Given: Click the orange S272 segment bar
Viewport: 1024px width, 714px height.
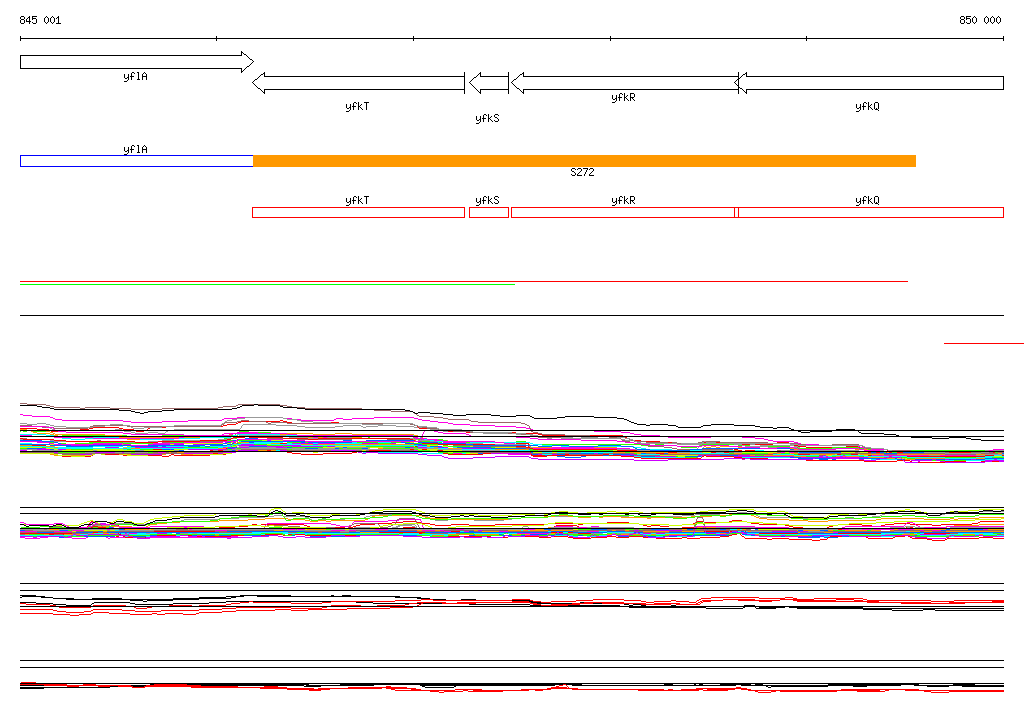Looking at the screenshot, I should tap(584, 161).
